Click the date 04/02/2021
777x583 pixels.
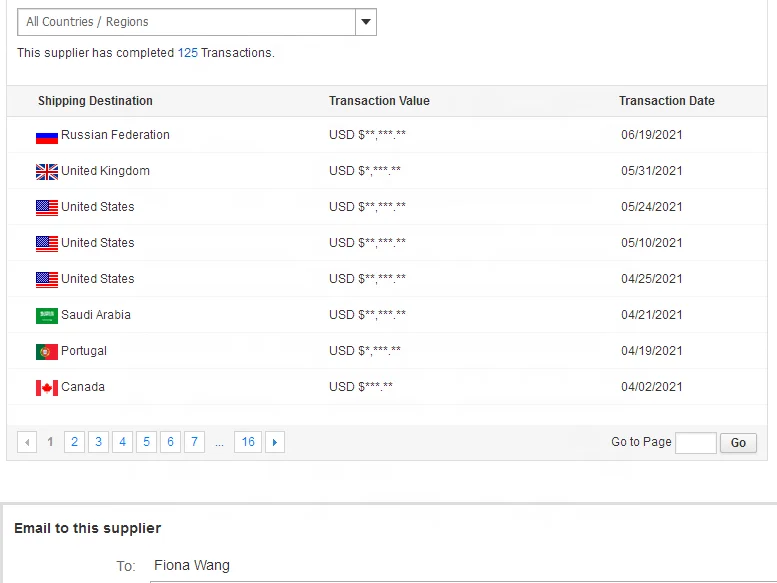652,387
